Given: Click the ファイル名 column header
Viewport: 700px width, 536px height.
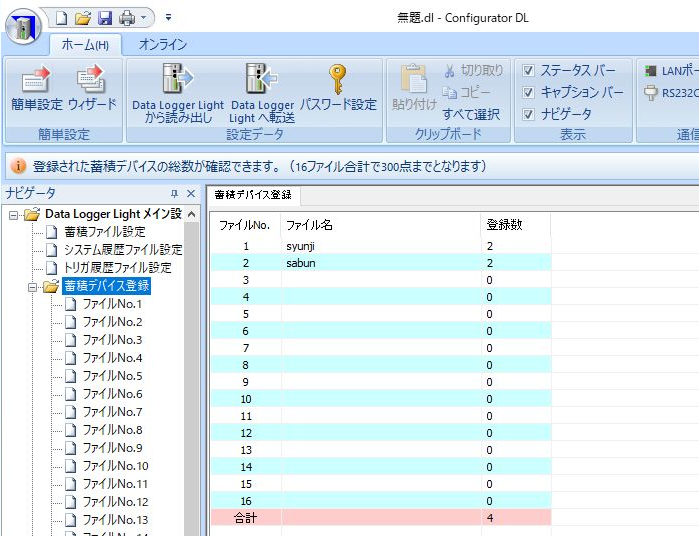Looking at the screenshot, I should (381, 225).
